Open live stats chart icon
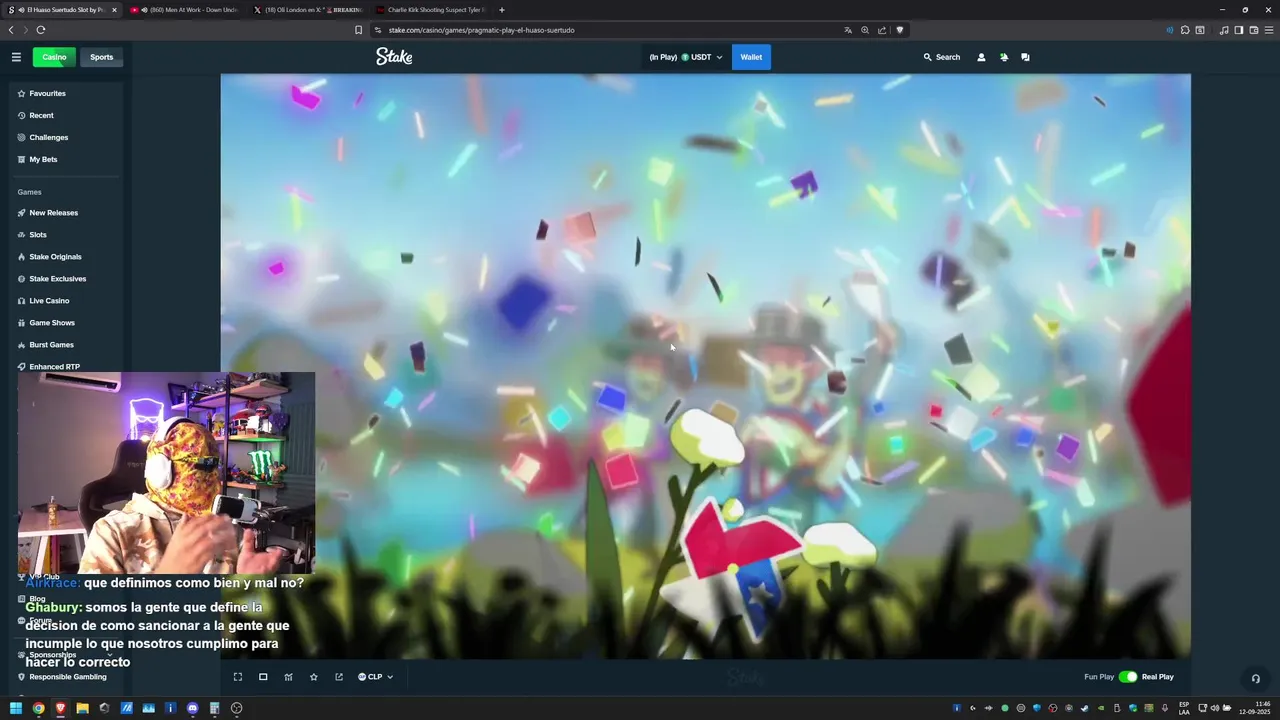This screenshot has height=720, width=1280. tap(288, 677)
